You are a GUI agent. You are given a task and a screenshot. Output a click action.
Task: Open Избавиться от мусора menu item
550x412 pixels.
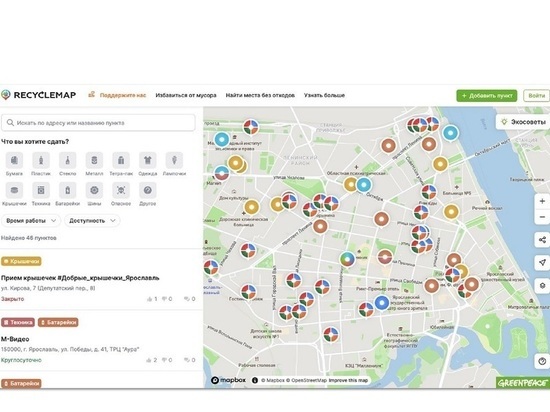186,95
